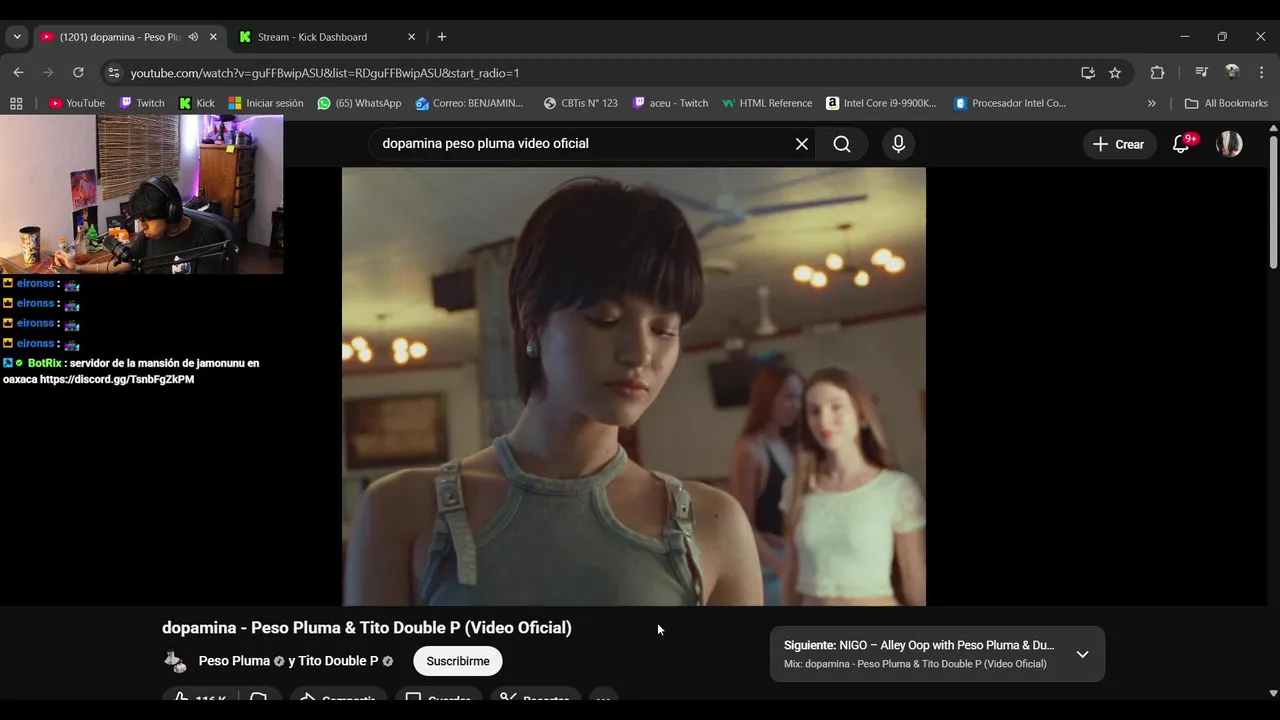
Task: Click the Mix: dopamina playlist subtitle
Action: [x=915, y=664]
